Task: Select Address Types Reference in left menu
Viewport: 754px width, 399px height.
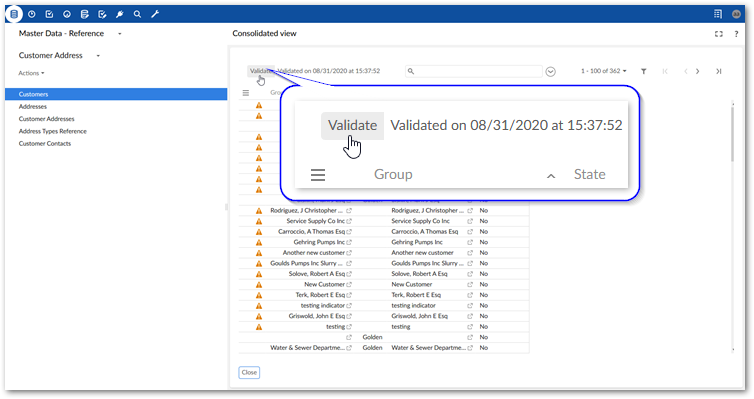Action: [x=52, y=131]
